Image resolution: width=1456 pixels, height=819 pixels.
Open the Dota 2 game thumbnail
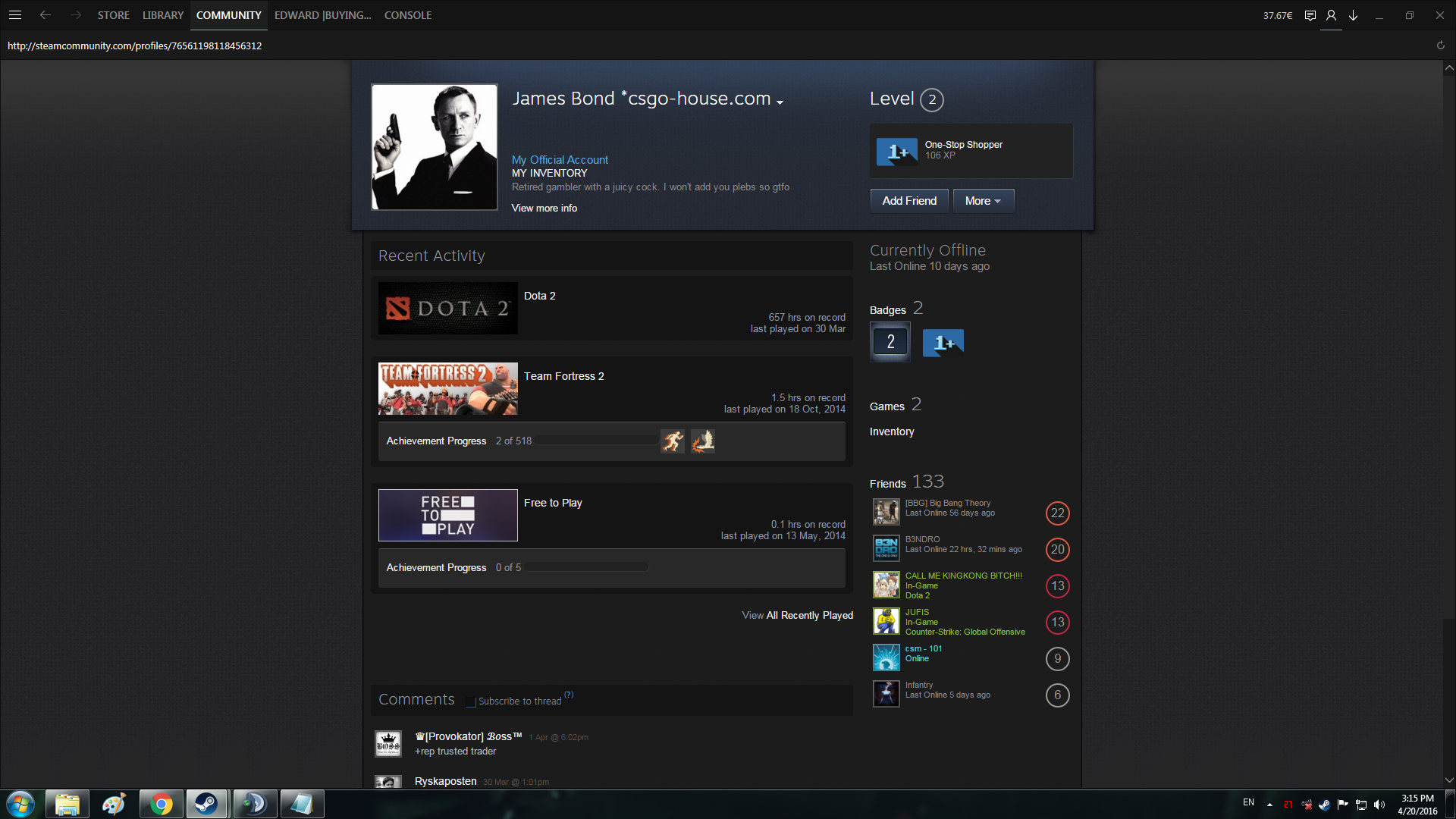447,309
